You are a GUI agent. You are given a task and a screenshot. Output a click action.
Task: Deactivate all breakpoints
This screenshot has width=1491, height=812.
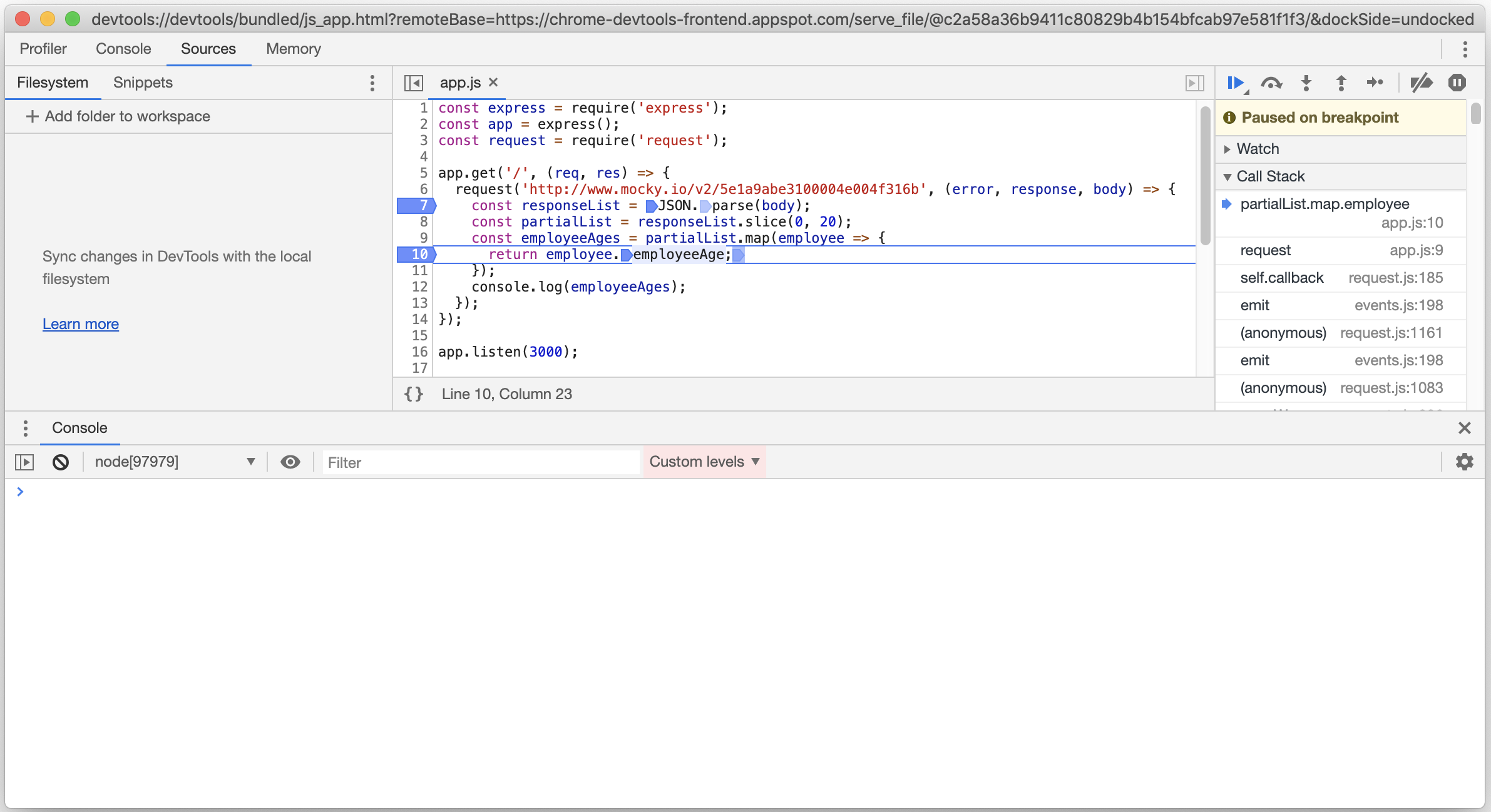click(1421, 83)
